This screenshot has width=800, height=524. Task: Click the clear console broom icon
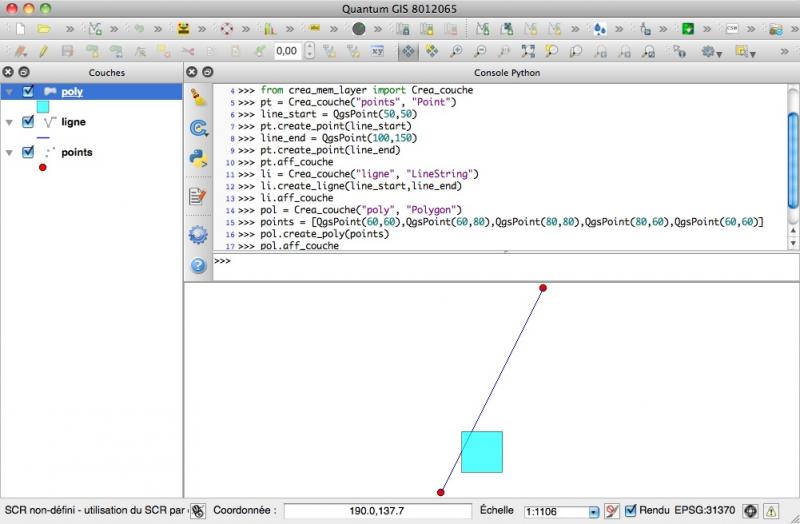click(x=198, y=97)
